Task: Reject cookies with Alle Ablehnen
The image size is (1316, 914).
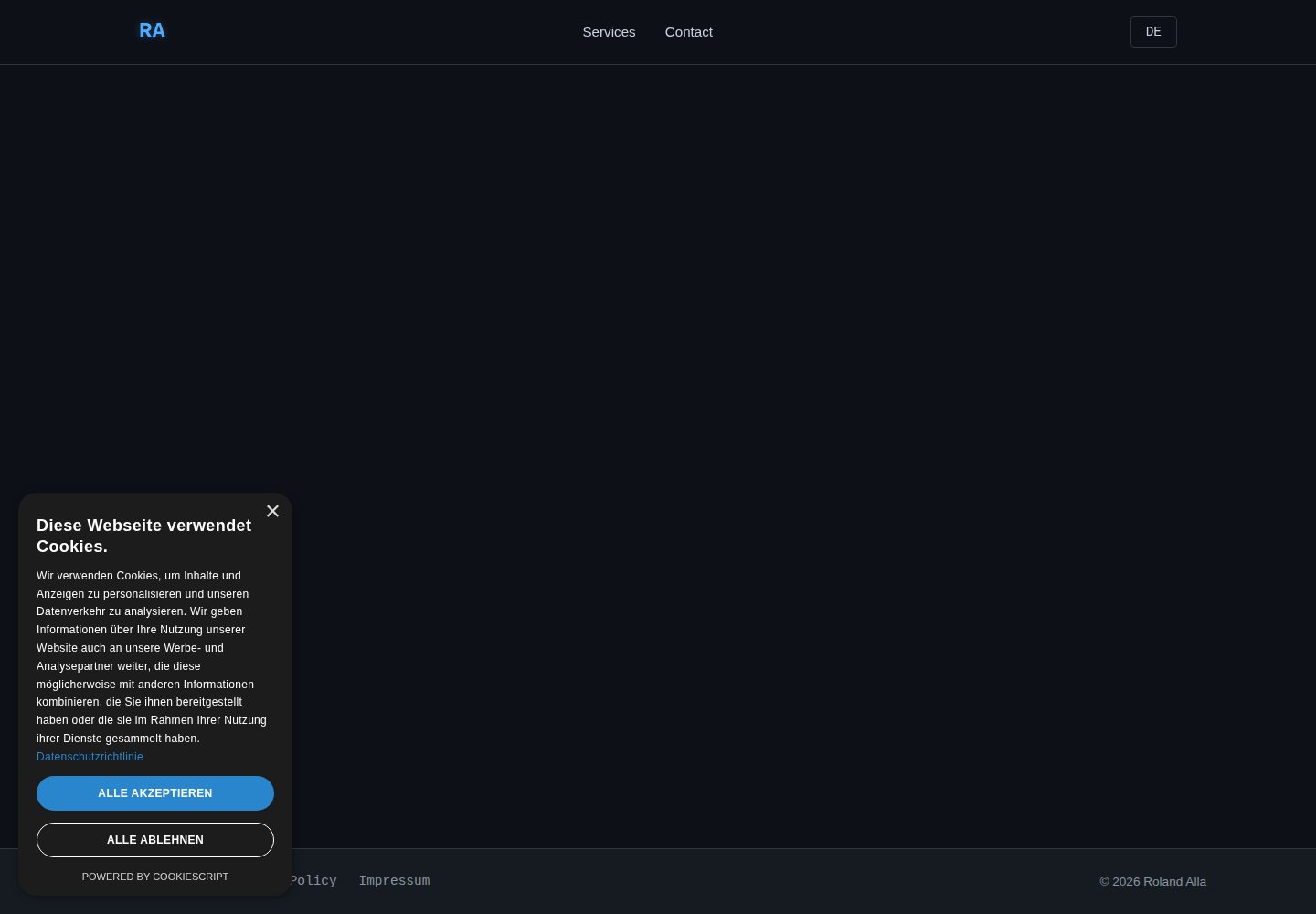Action: tap(155, 840)
